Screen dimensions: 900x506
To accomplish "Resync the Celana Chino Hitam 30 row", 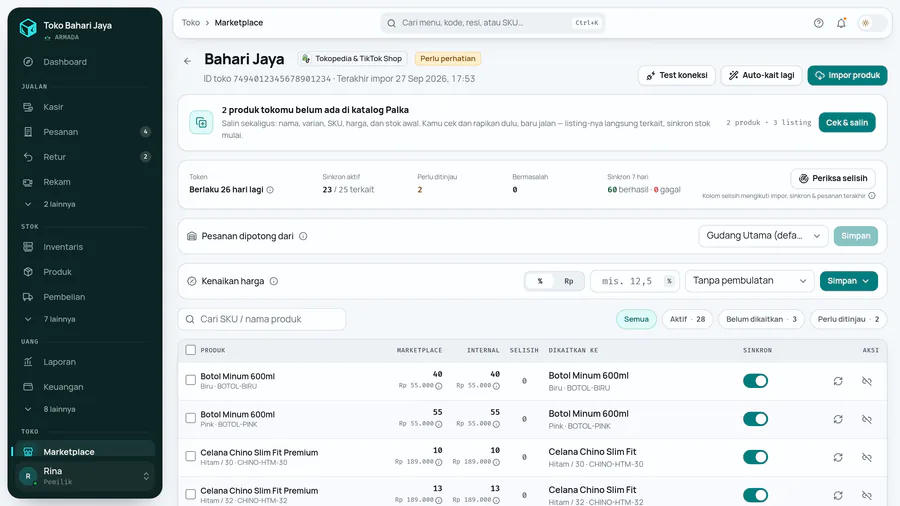I will coord(838,457).
